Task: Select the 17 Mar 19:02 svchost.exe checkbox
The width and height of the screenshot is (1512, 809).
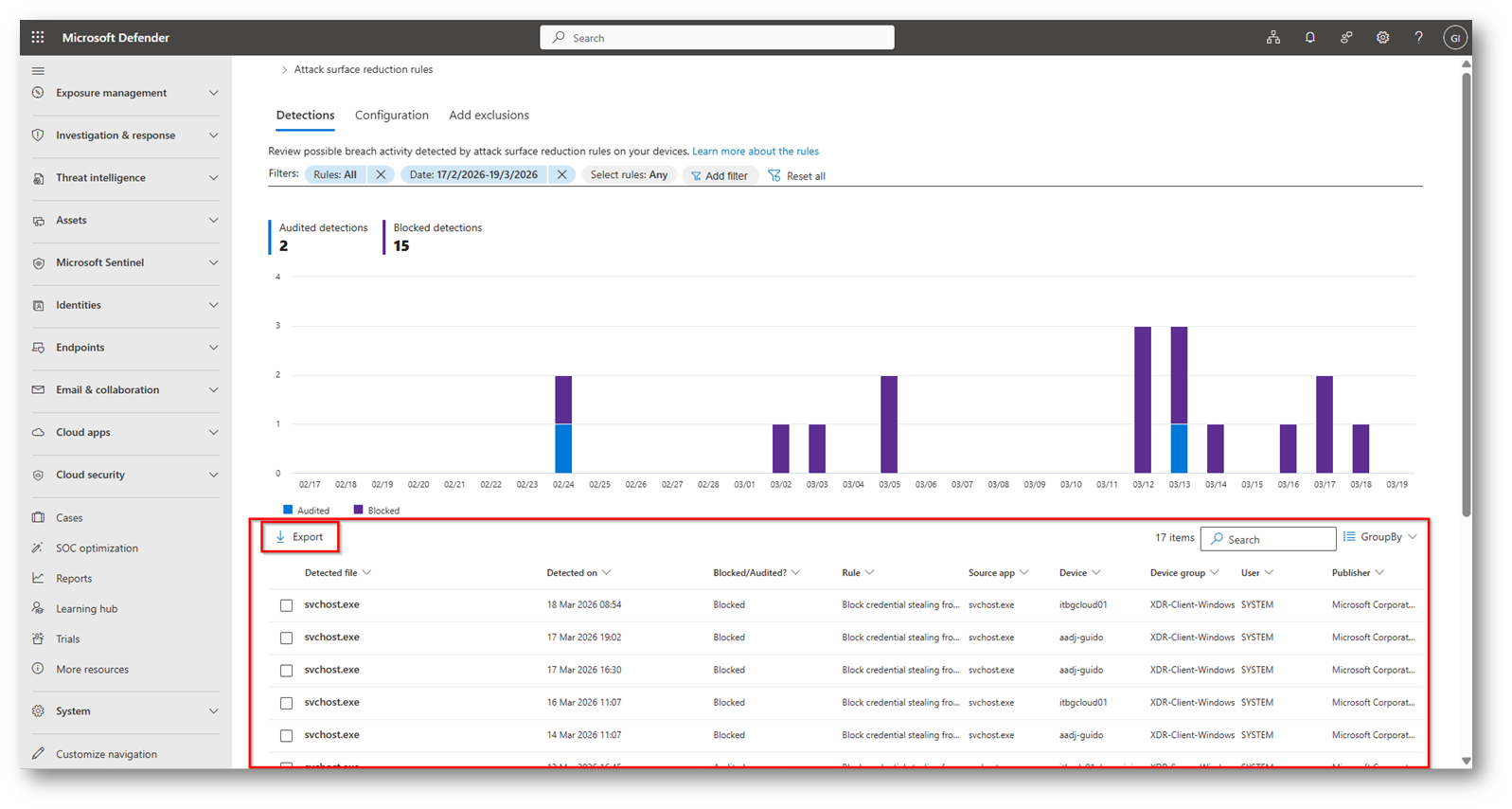Action: click(x=287, y=638)
